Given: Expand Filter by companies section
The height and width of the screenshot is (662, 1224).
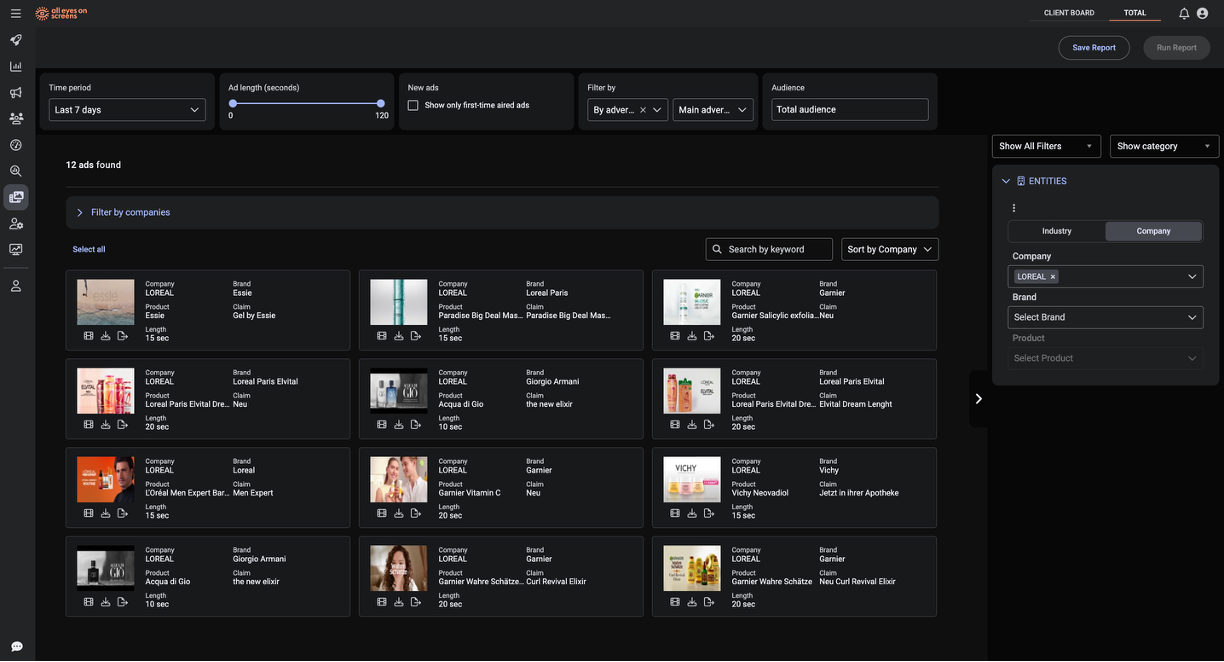Looking at the screenshot, I should tap(502, 212).
